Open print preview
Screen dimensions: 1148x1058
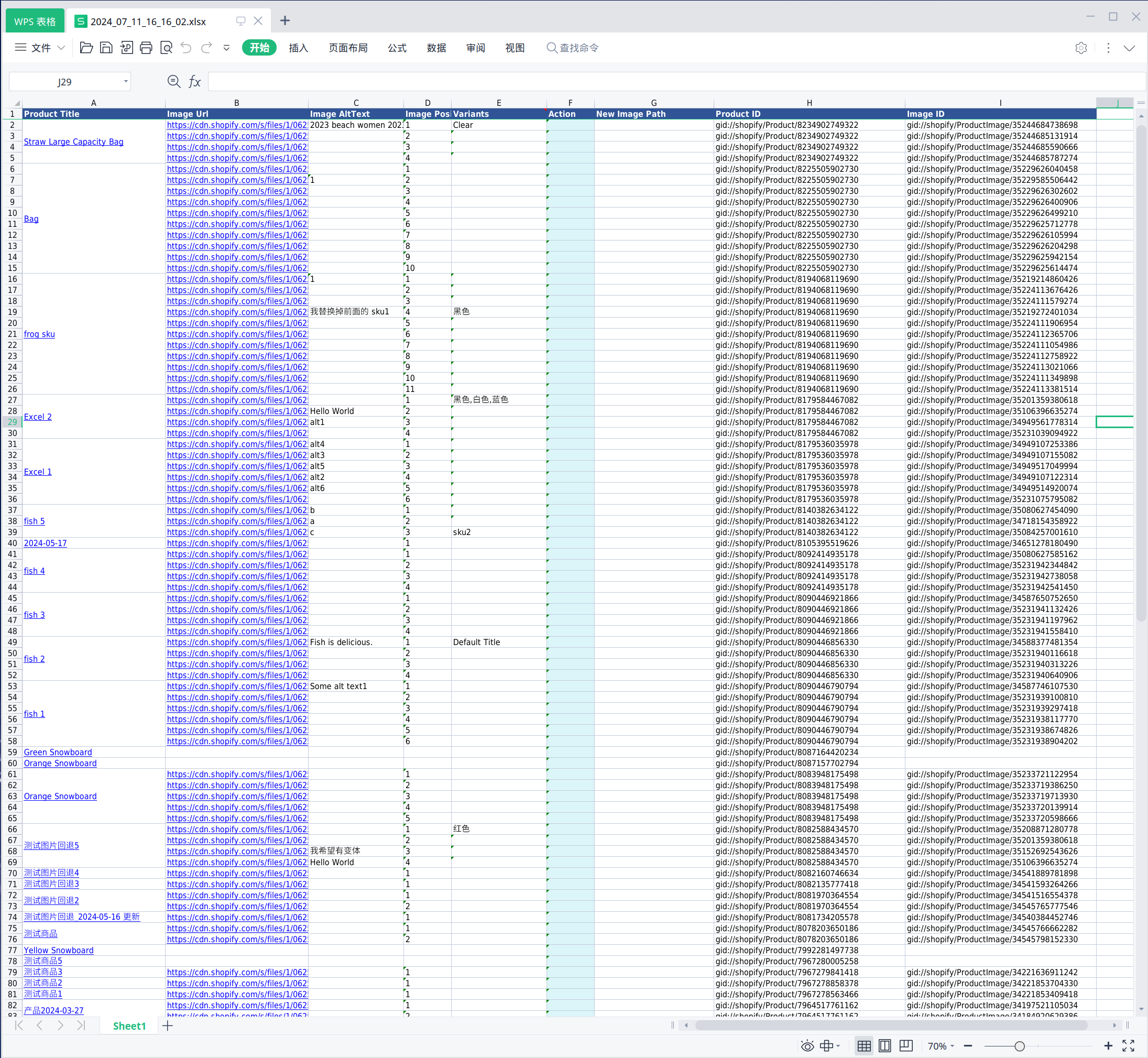(166, 48)
